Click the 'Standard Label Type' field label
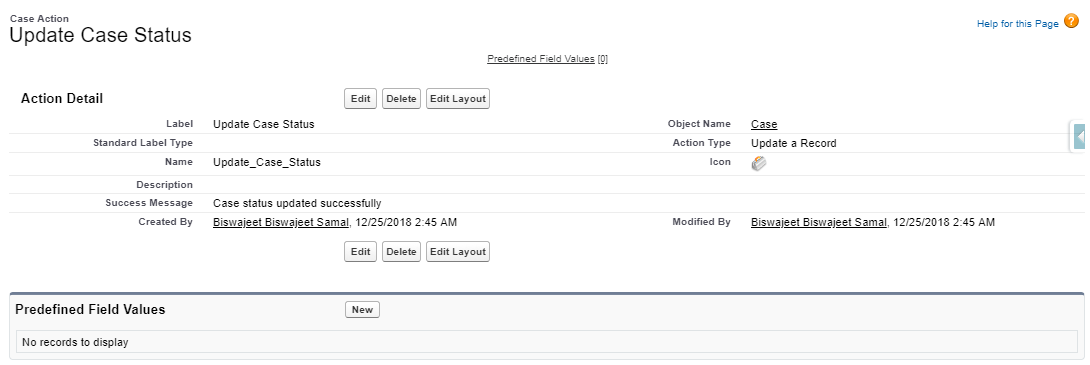Screen dimensions: 1090x365 click(143, 143)
